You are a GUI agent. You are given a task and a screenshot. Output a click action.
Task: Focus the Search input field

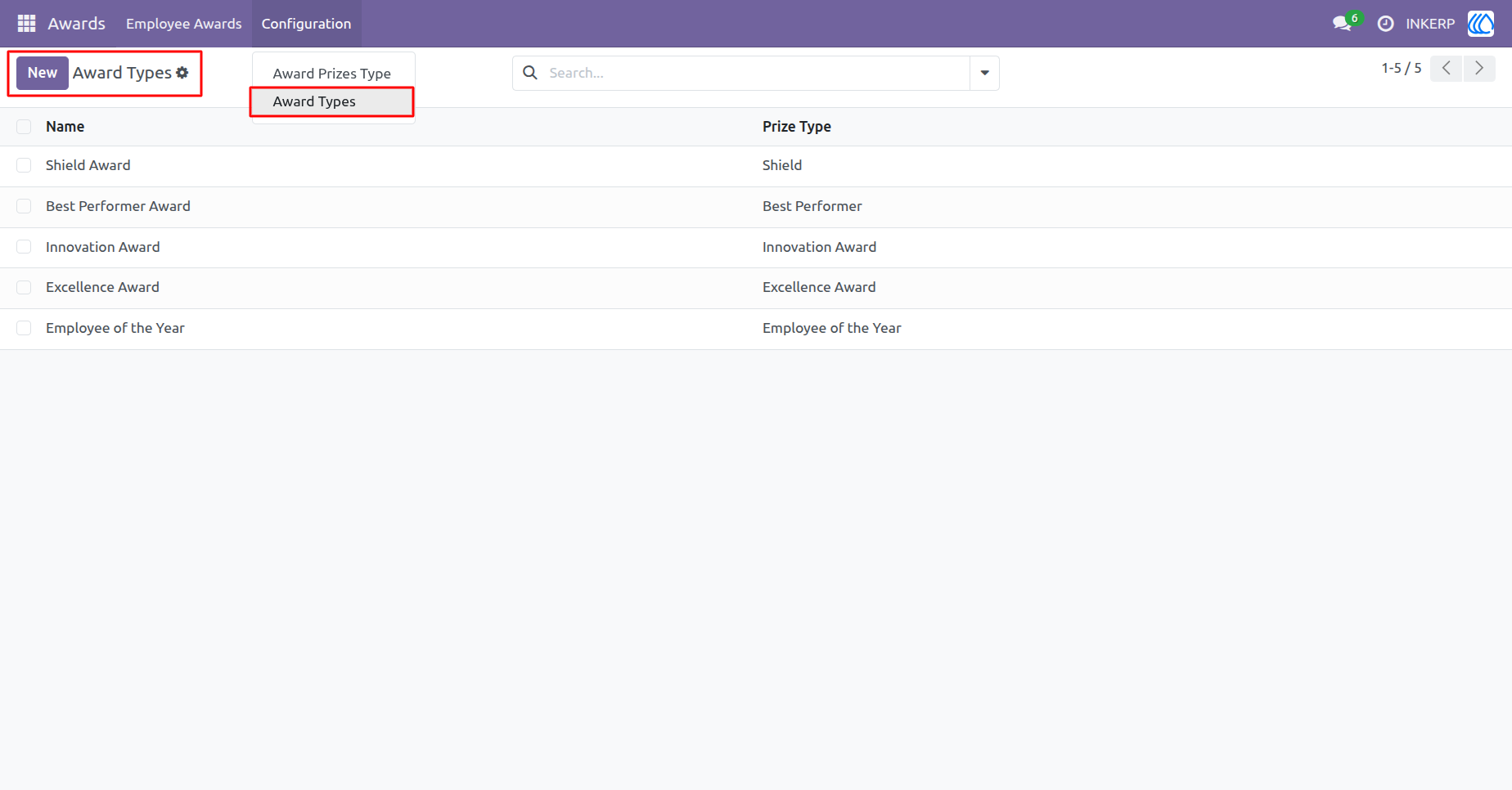pos(758,73)
